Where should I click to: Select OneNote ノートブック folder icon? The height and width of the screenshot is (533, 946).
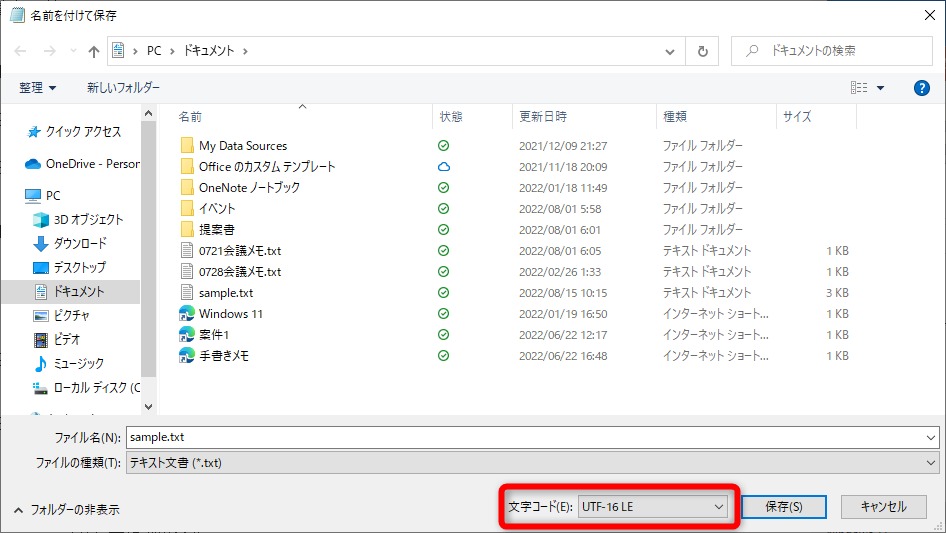pyautogui.click(x=187, y=188)
